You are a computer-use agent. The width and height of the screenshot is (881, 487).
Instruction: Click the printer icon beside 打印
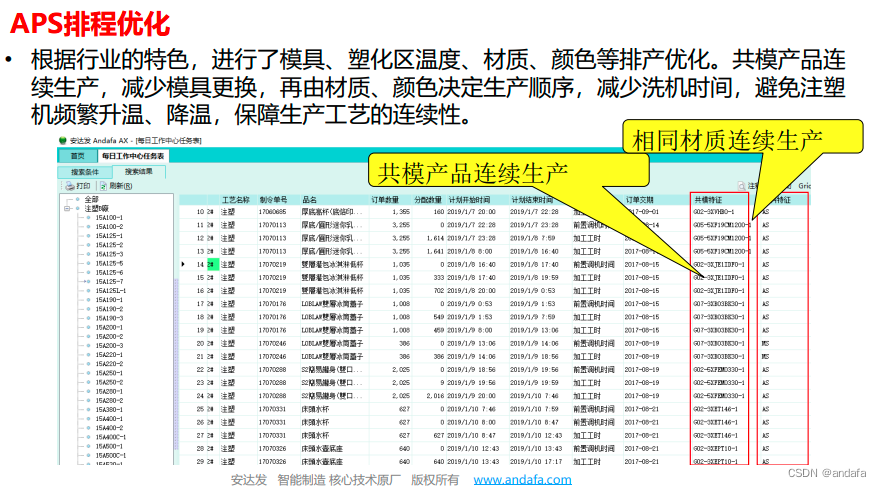point(70,186)
